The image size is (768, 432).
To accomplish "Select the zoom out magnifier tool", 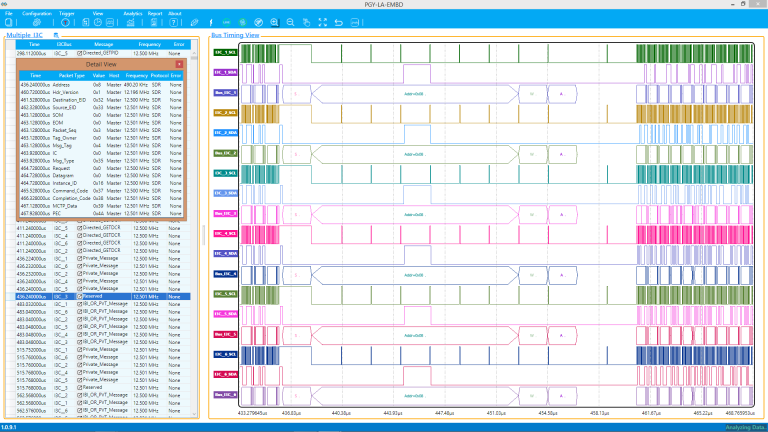I will point(290,23).
